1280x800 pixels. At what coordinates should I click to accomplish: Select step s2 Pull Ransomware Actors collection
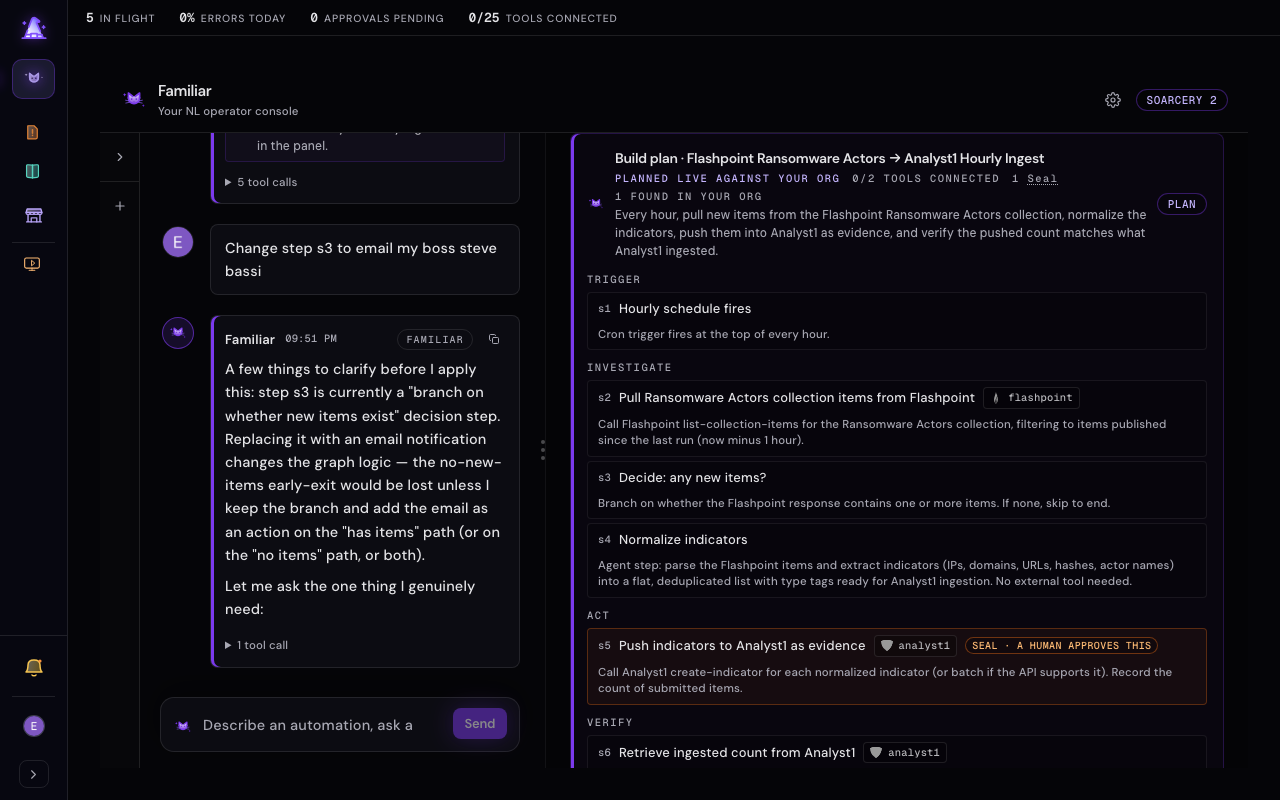tap(897, 419)
